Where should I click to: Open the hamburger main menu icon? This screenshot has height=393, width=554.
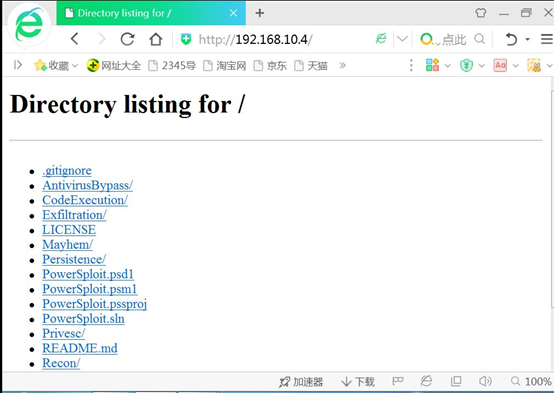[x=547, y=39]
